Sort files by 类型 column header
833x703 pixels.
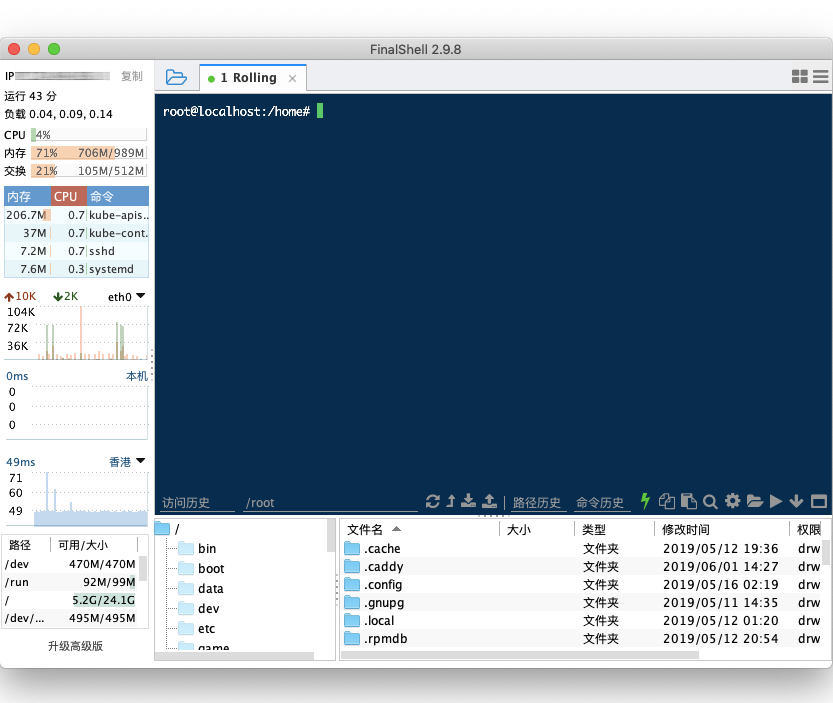coord(615,530)
